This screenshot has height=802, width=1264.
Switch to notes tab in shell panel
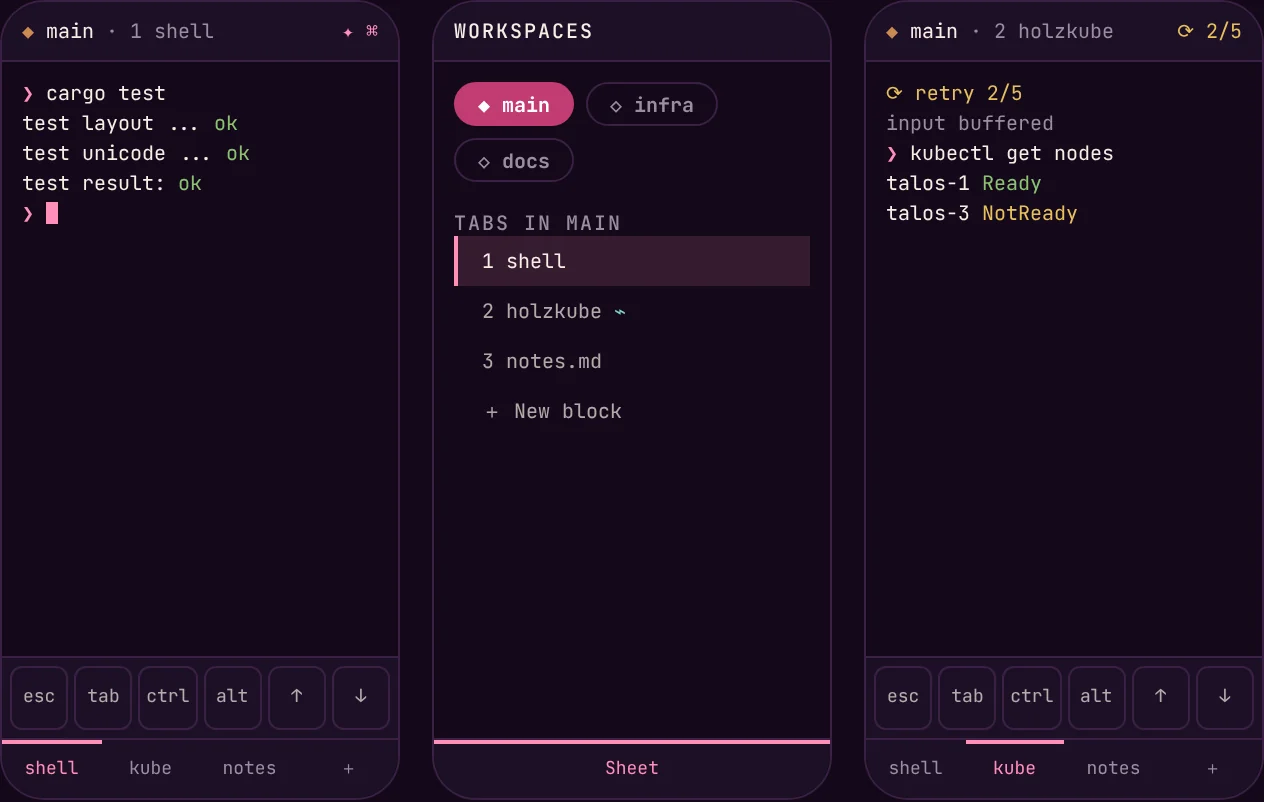coord(249,768)
